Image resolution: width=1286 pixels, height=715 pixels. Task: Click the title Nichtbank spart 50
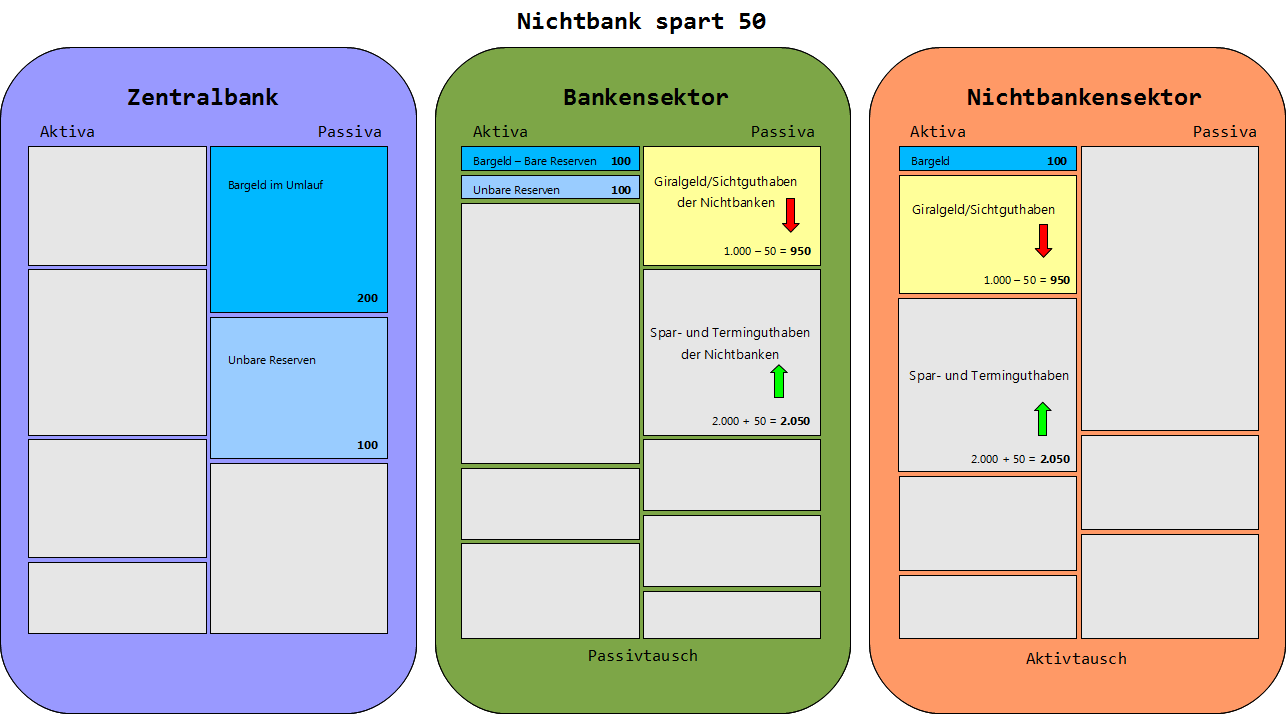point(643,20)
